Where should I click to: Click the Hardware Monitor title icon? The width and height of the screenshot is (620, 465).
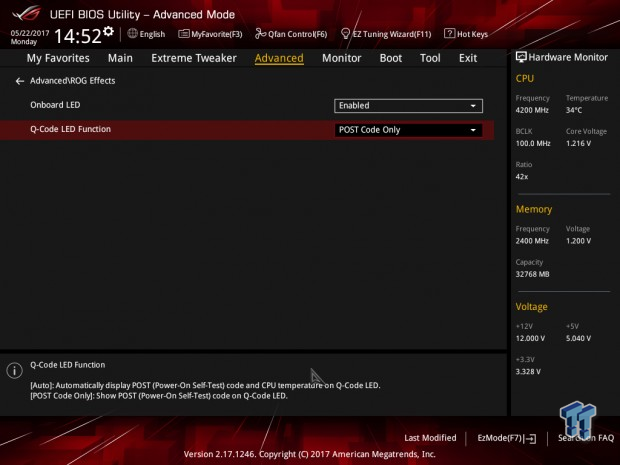coord(521,57)
